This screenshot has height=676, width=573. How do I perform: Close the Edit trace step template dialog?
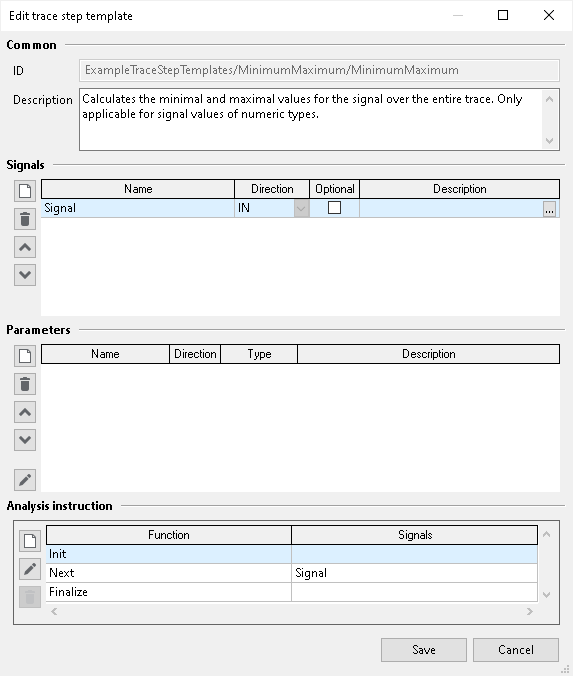pos(549,16)
